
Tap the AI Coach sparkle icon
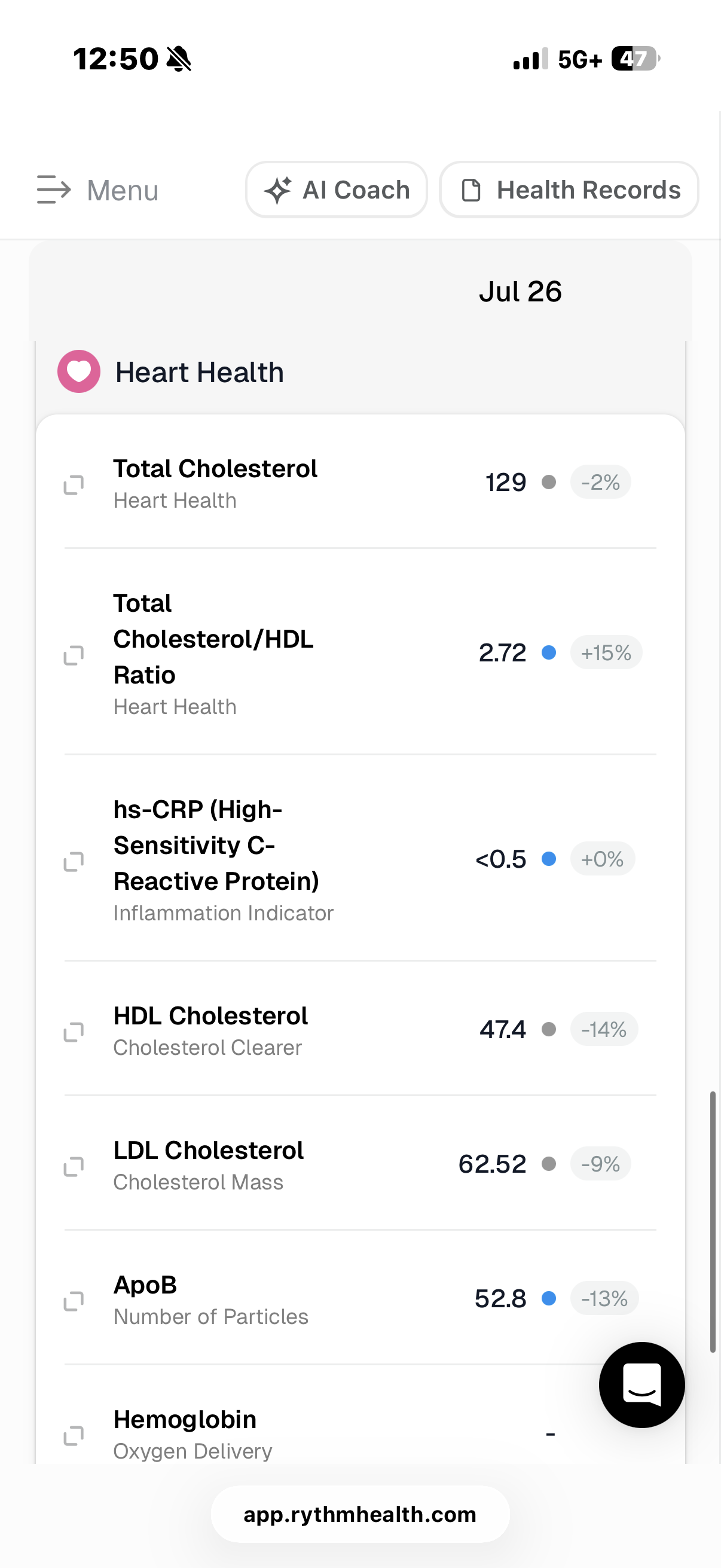[x=277, y=190]
